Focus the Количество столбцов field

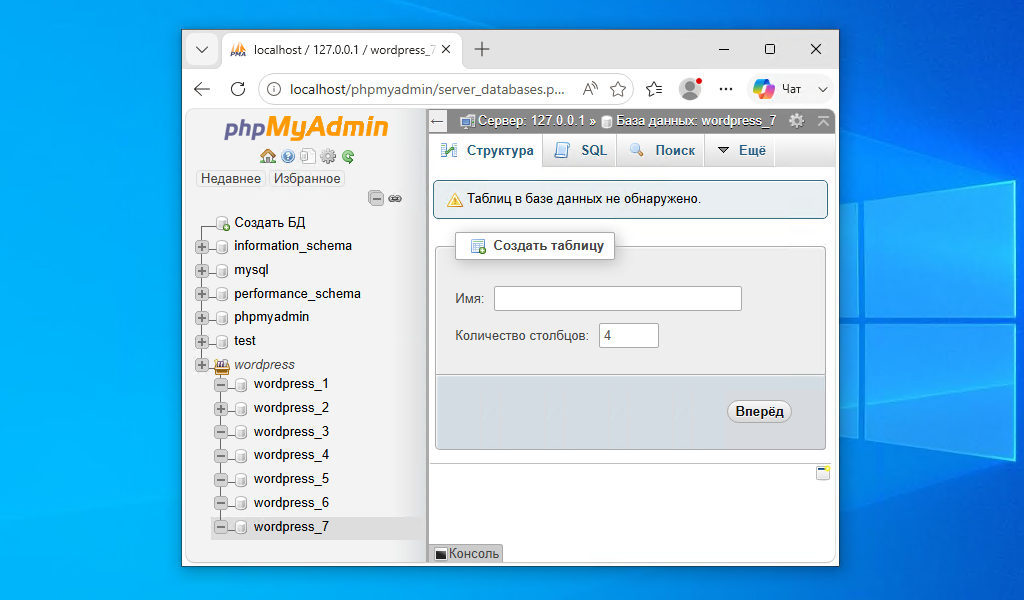click(x=628, y=336)
